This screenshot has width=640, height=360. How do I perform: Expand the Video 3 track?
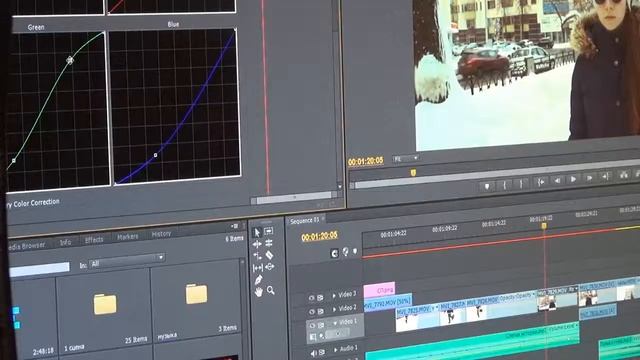[x=334, y=296]
